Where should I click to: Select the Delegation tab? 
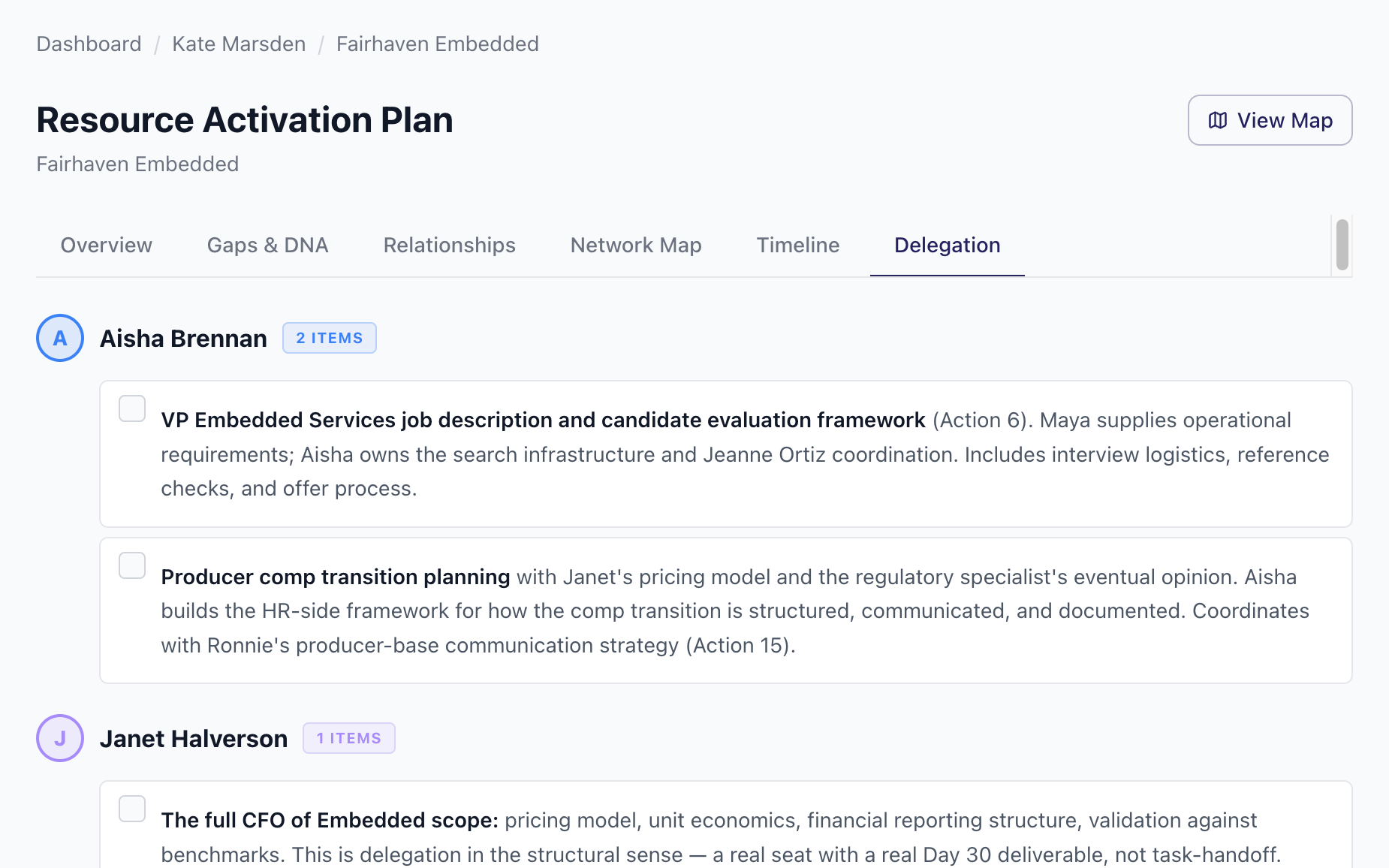coord(948,246)
